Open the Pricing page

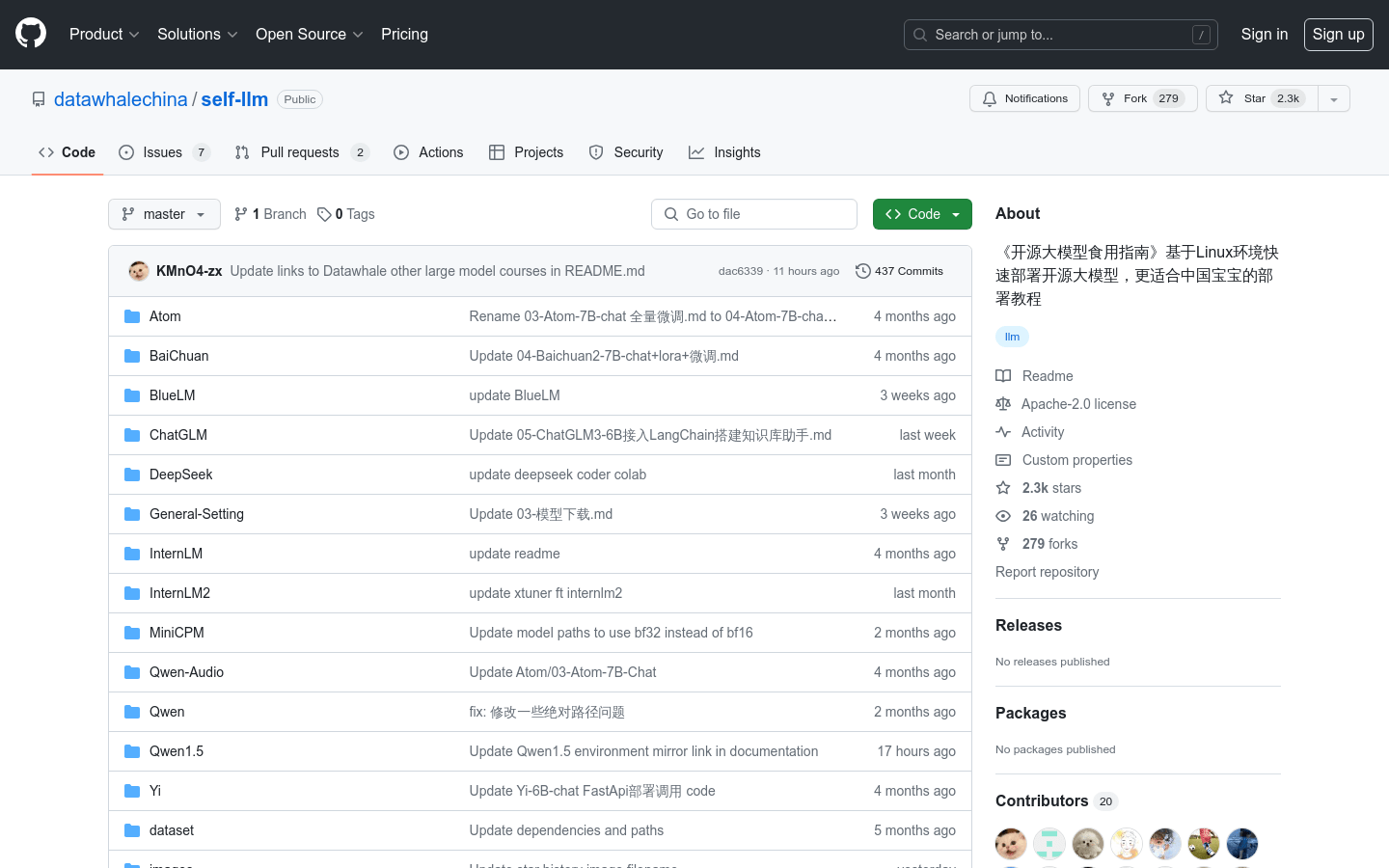point(404,34)
